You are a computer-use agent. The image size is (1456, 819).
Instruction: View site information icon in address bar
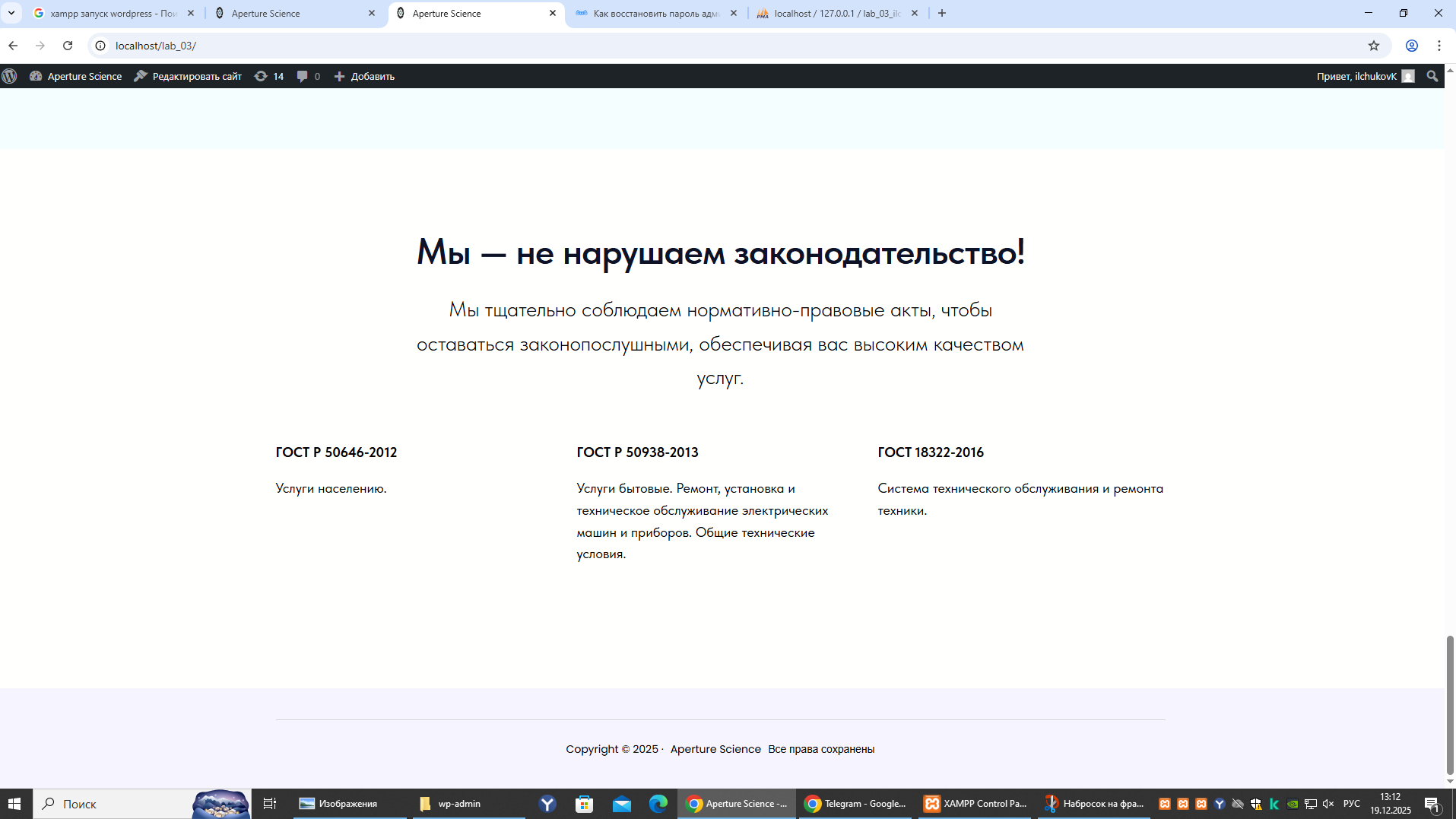100,46
